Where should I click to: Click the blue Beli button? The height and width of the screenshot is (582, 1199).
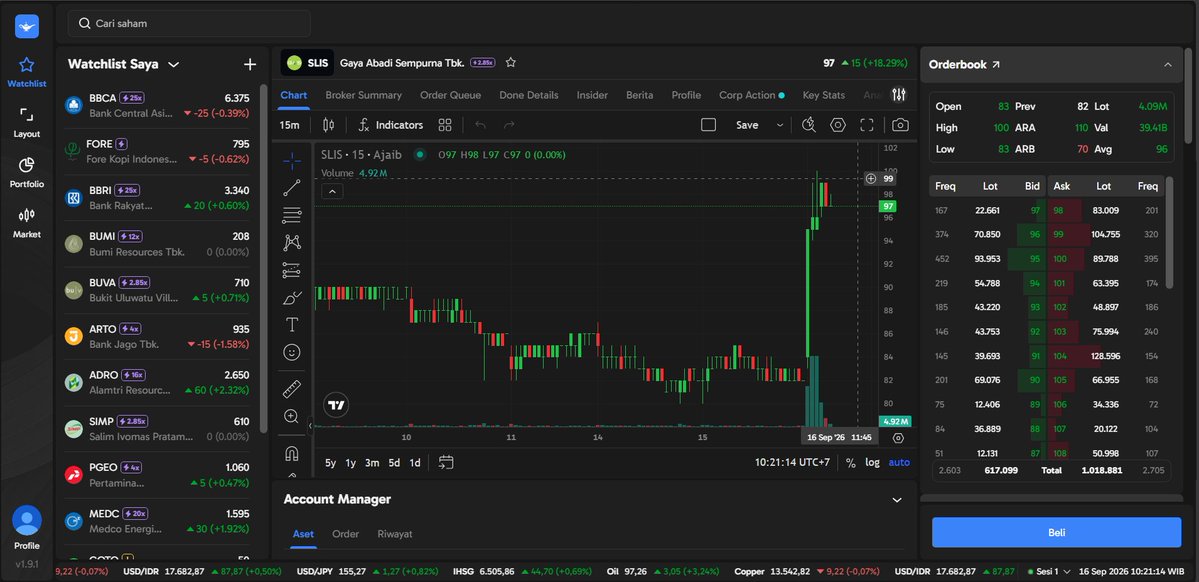[x=1056, y=532]
